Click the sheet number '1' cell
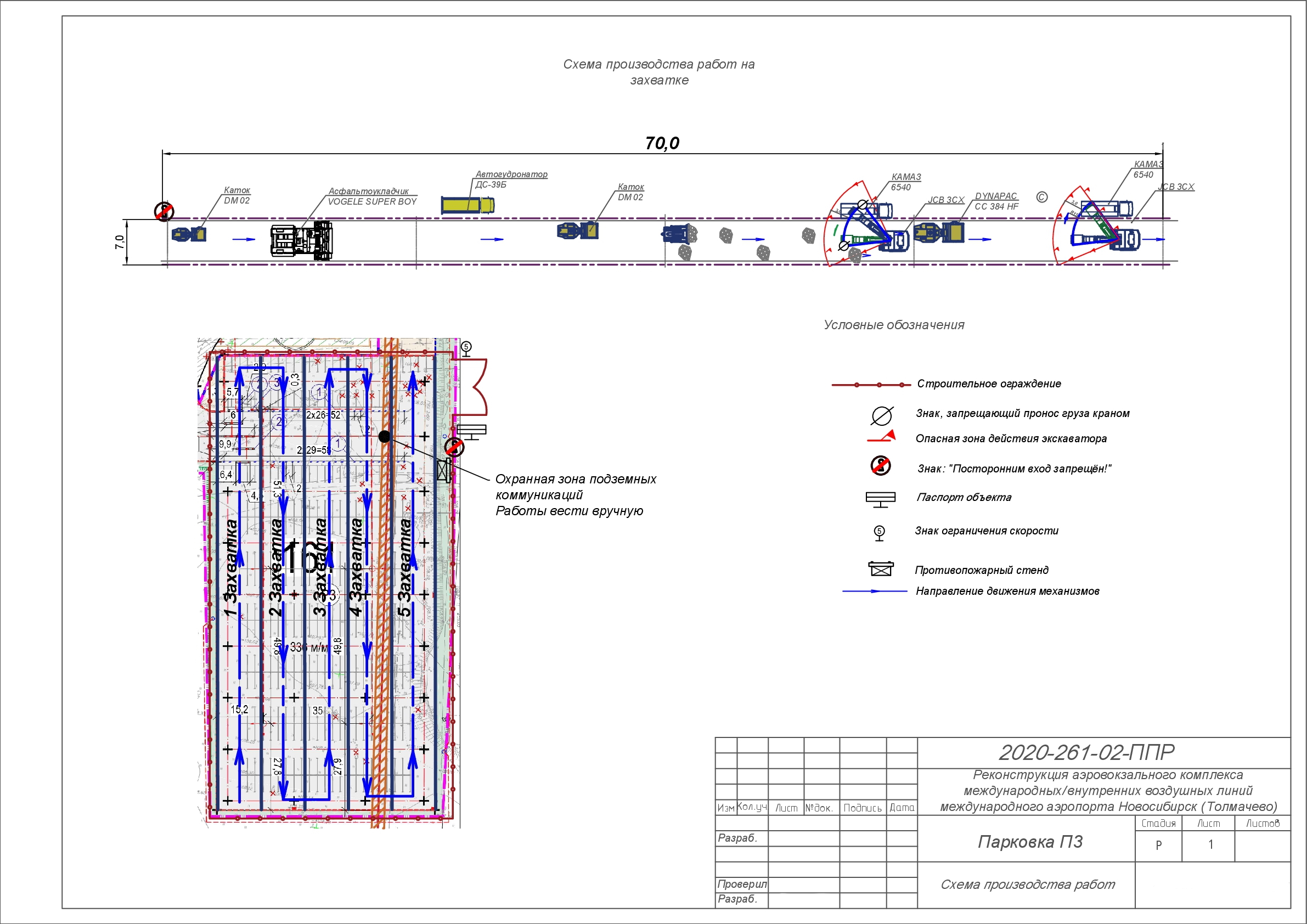This screenshot has height=924, width=1307. [x=1209, y=846]
